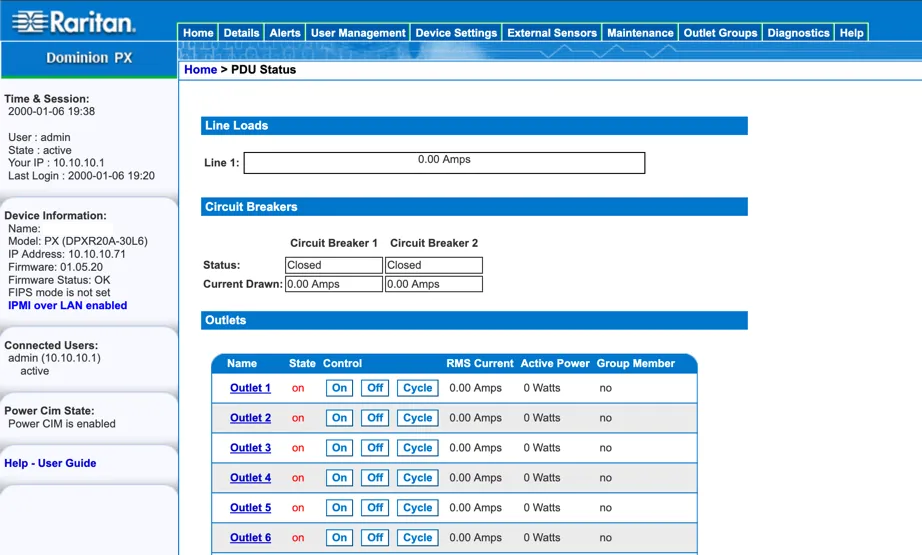
Task: Click 'IP Address: 10.10.10.71' text
Action: [66, 254]
